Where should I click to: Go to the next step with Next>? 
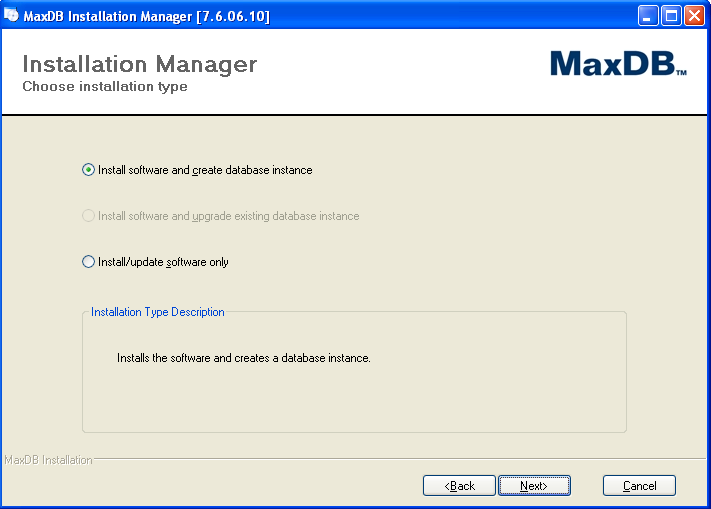[x=534, y=486]
